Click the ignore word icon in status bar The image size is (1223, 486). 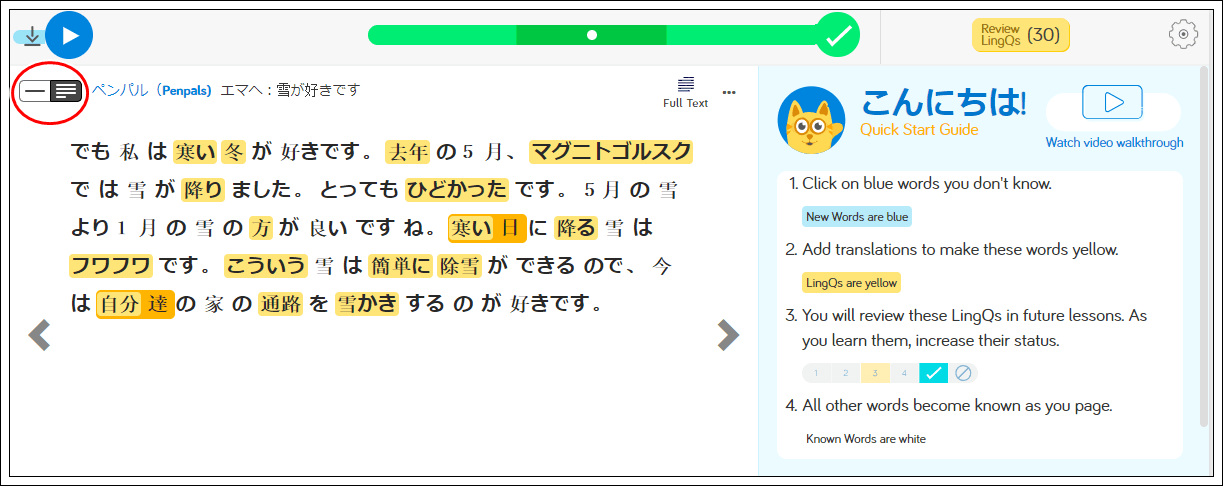[963, 373]
